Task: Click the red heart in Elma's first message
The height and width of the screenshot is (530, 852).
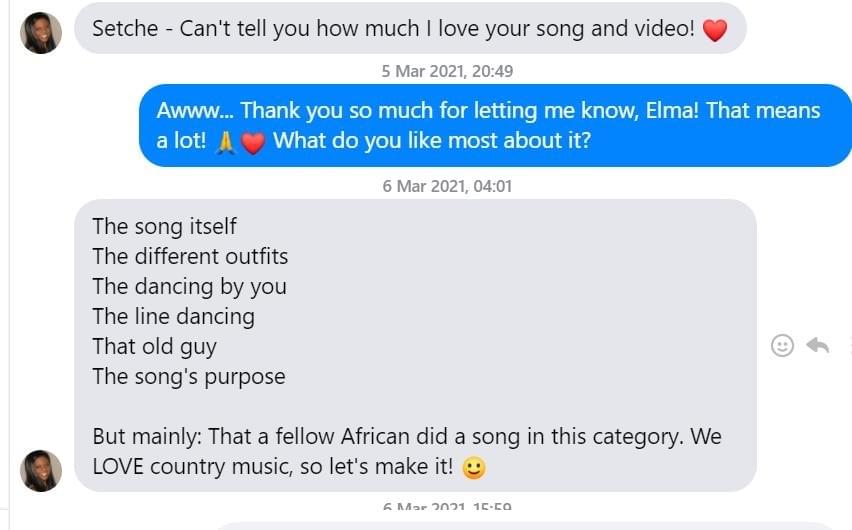Action: 714,31
